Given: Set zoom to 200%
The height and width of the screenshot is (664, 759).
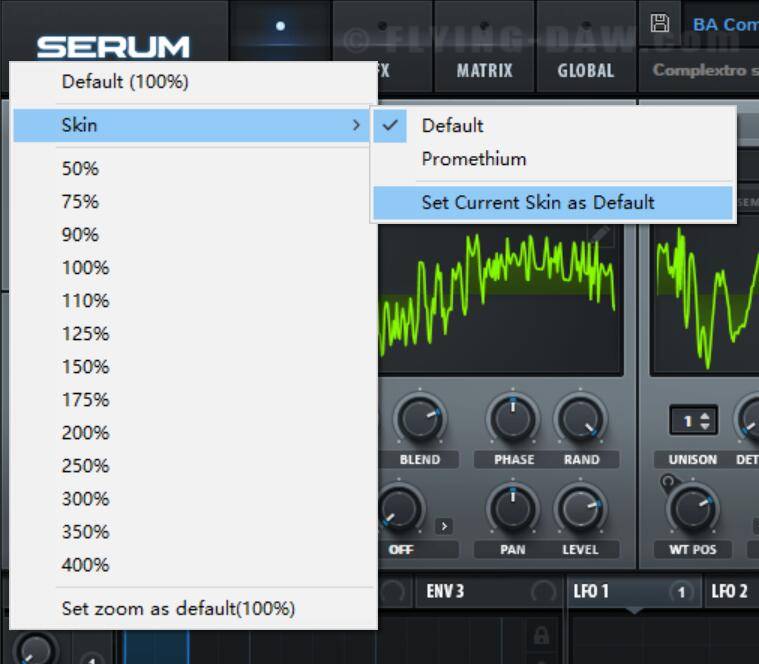Looking at the screenshot, I should (193, 432).
